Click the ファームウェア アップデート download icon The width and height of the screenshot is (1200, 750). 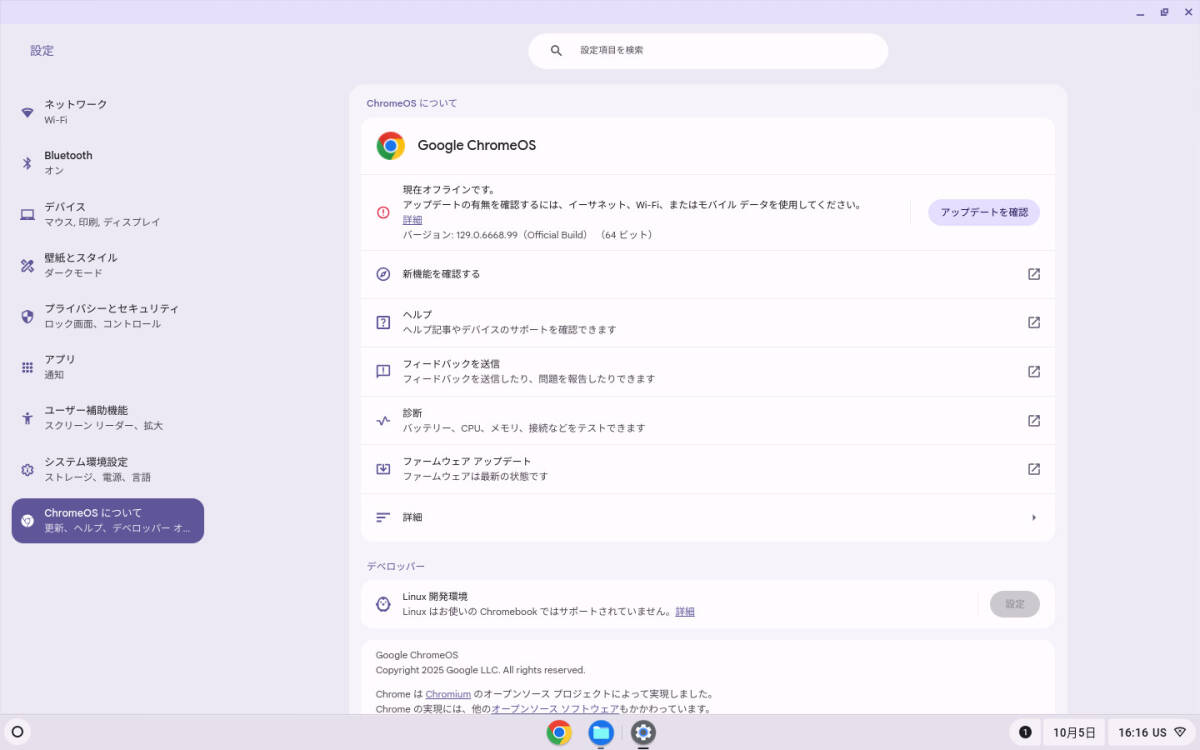[x=382, y=468]
